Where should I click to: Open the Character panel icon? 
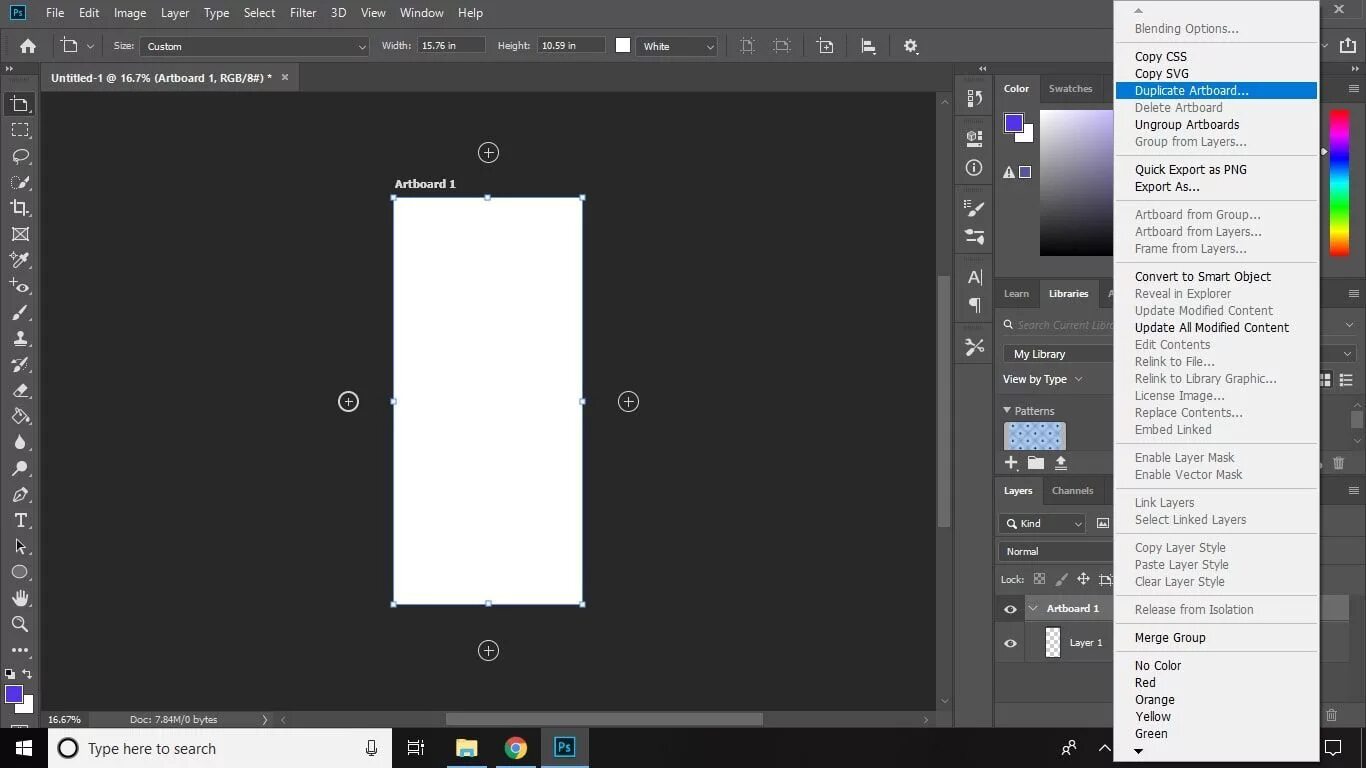coord(975,278)
